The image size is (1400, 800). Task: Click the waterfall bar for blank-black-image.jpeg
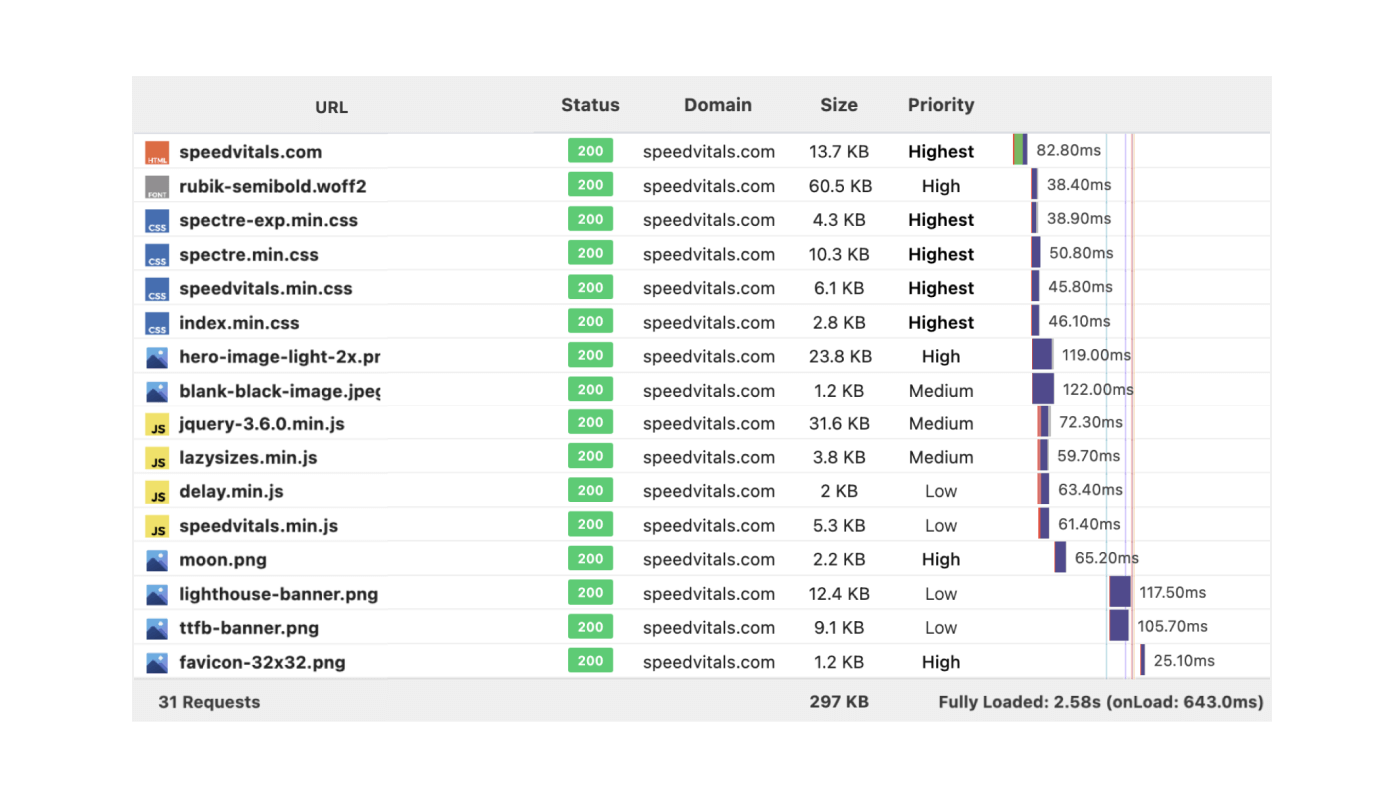point(1043,389)
